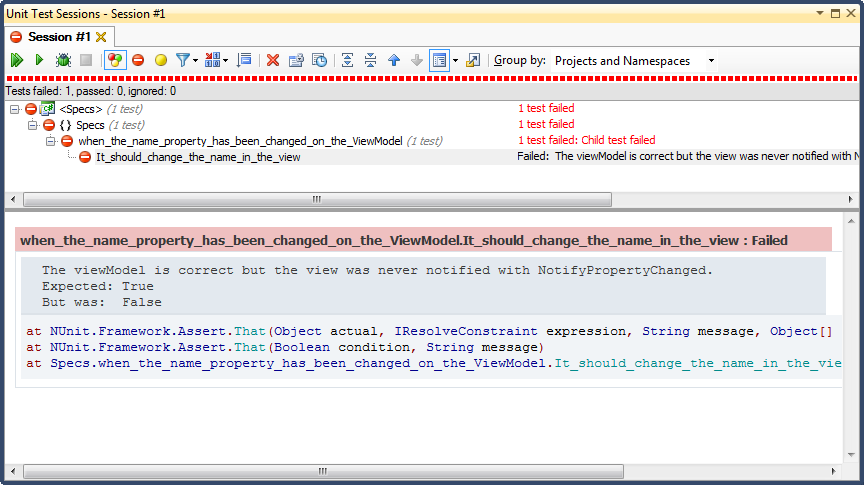Click the tree pane scroll left arrow
This screenshot has width=864, height=485.
pyautogui.click(x=13, y=199)
